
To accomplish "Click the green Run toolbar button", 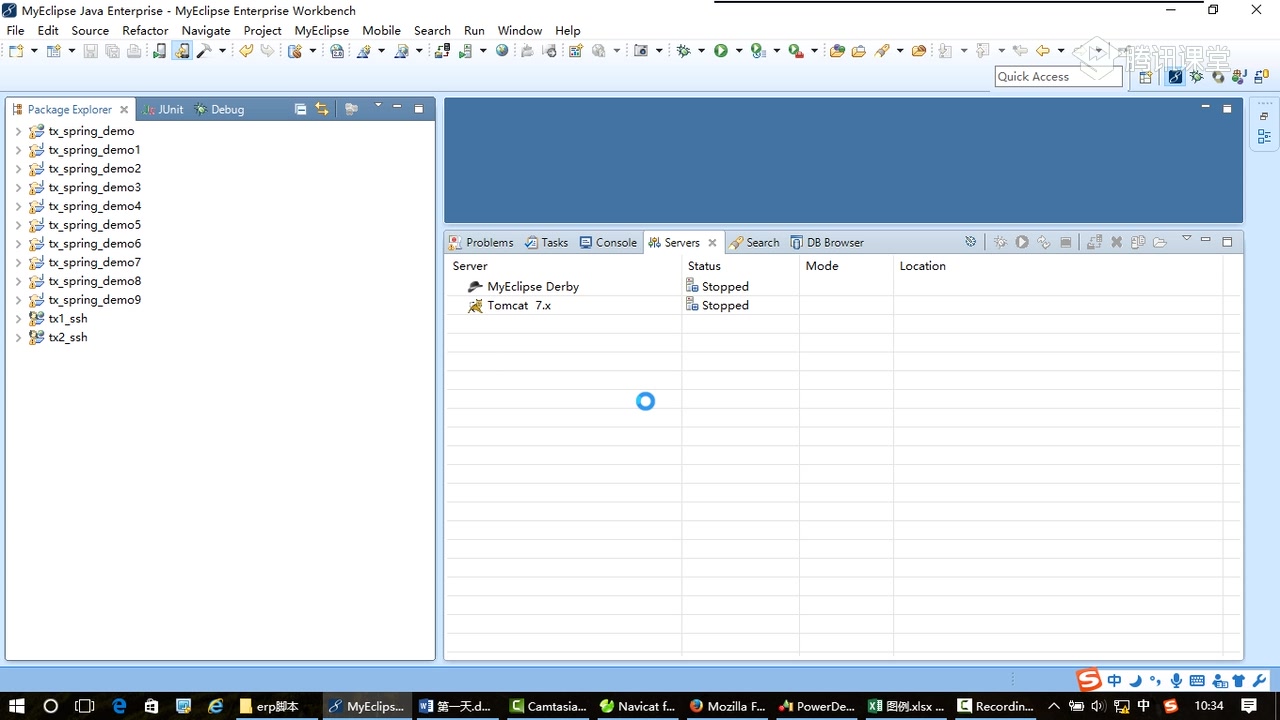I will pos(720,51).
